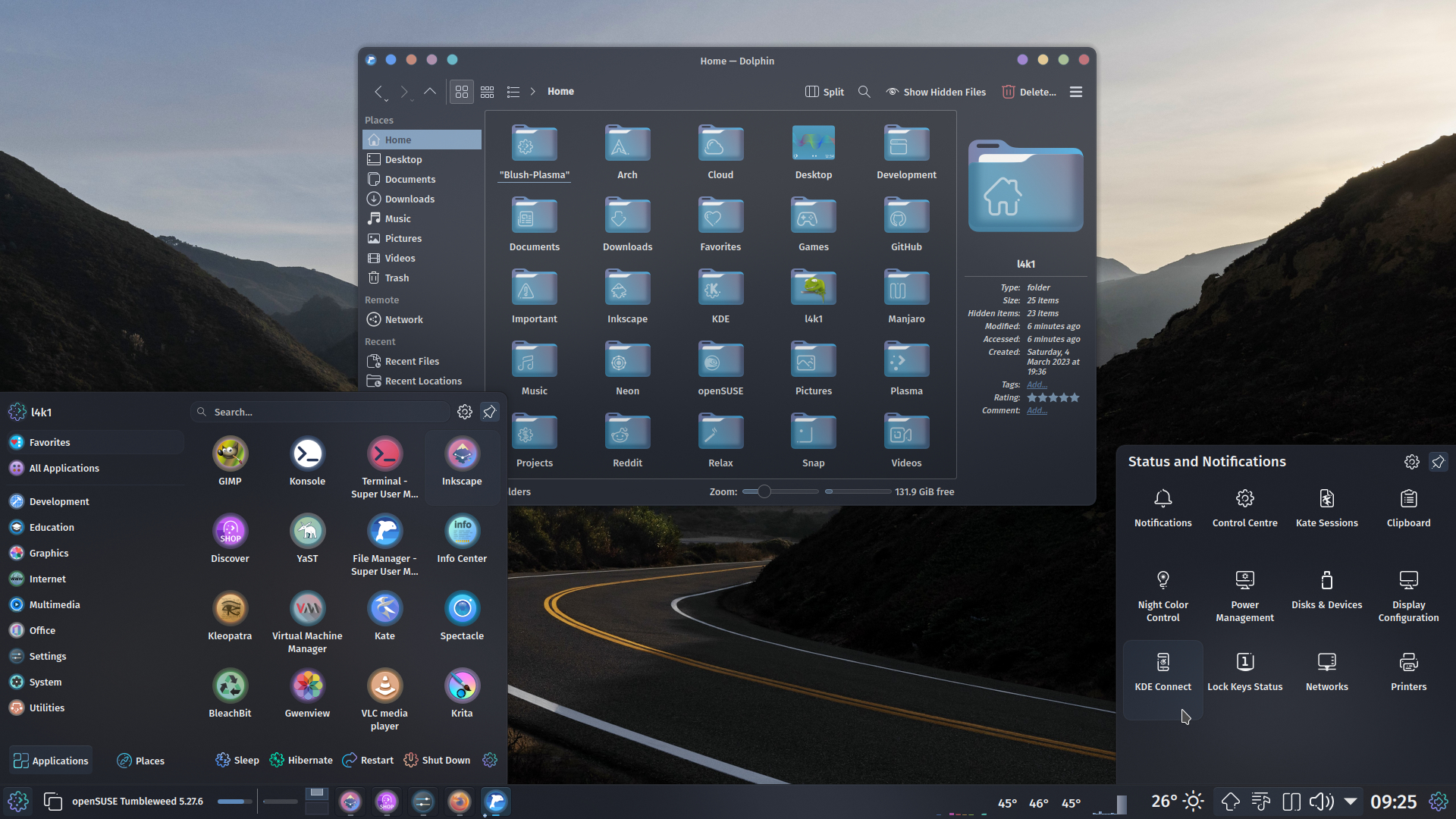Select the GitHub folder in Dolphin
1456x819 pixels.
pyautogui.click(x=906, y=224)
